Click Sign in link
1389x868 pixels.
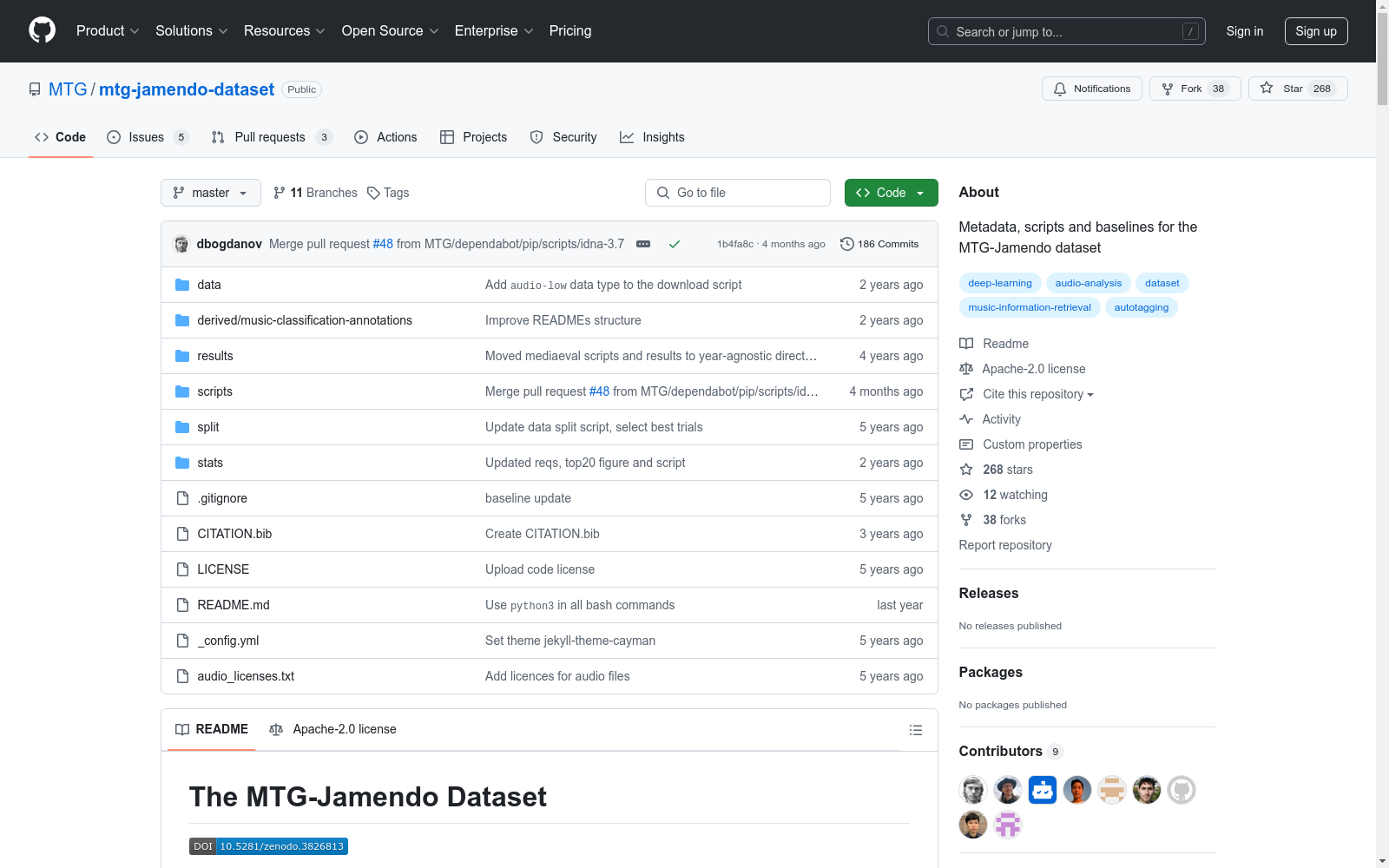[x=1245, y=31]
